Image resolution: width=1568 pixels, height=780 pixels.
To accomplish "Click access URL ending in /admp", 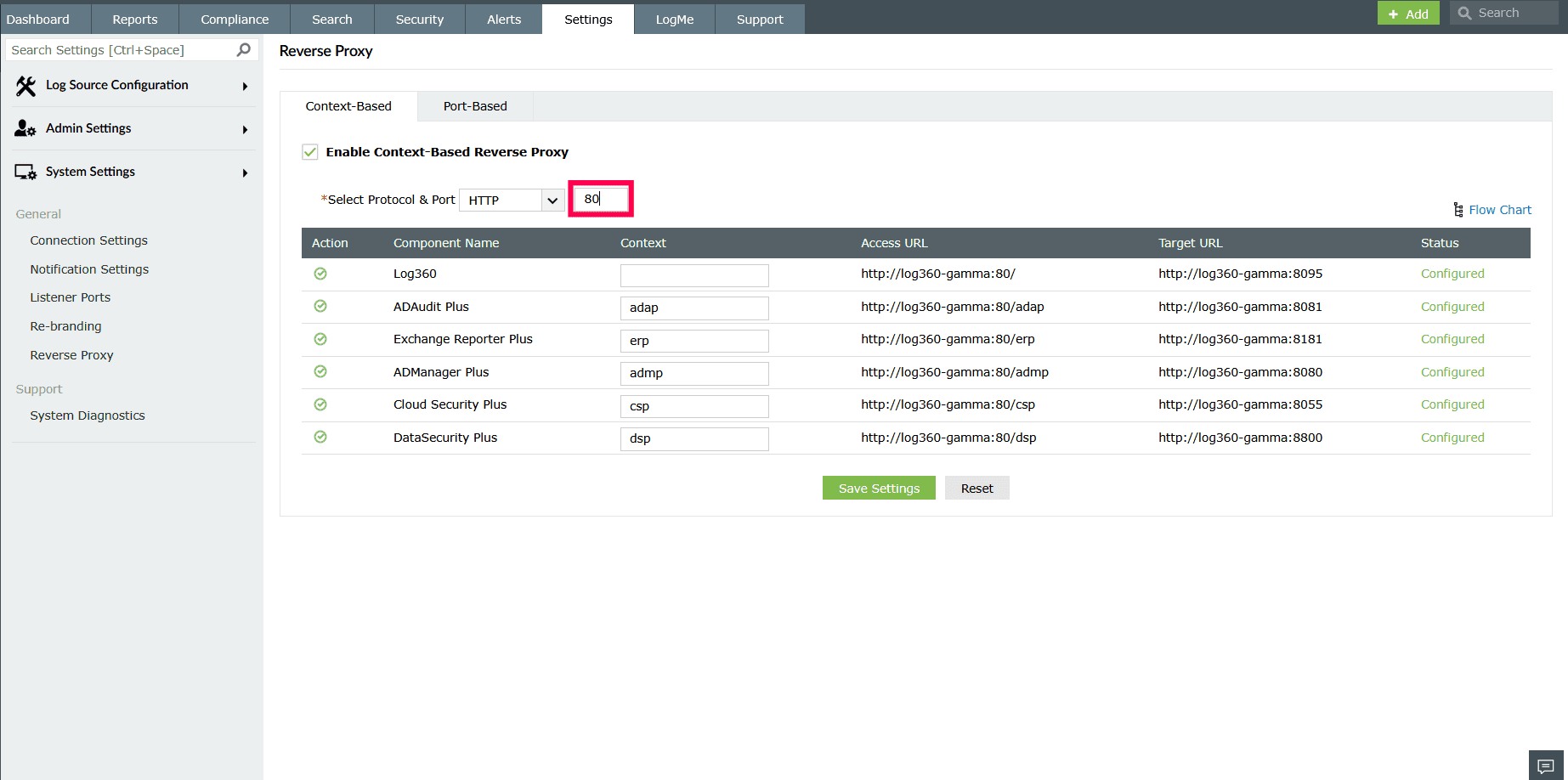I will pos(954,372).
